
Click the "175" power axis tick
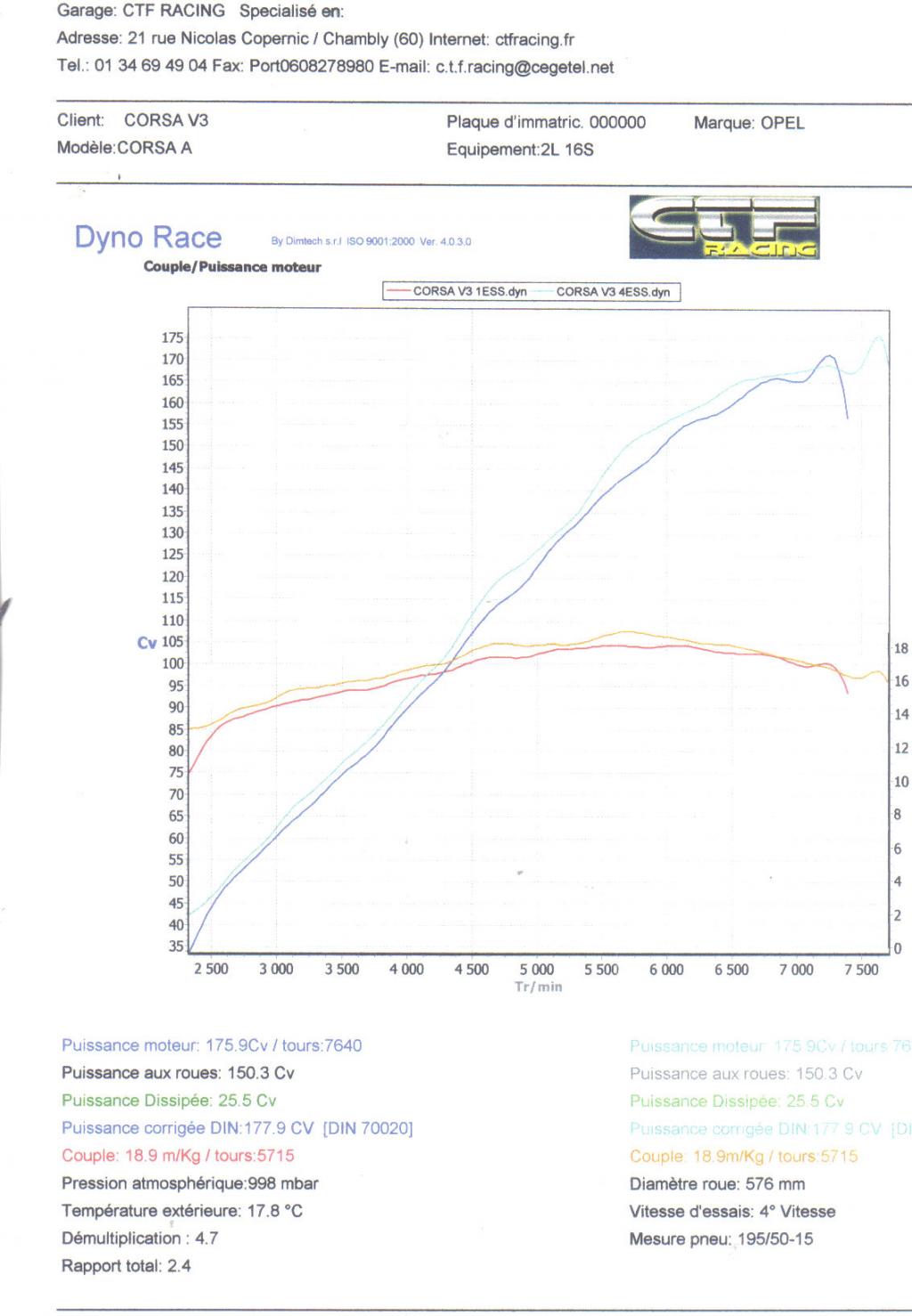tap(173, 337)
